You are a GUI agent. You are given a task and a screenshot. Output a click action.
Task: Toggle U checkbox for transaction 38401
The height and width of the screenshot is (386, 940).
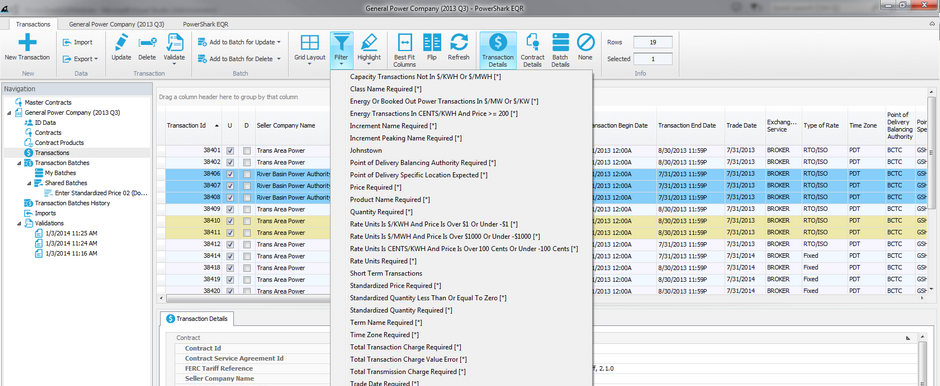[x=231, y=150]
